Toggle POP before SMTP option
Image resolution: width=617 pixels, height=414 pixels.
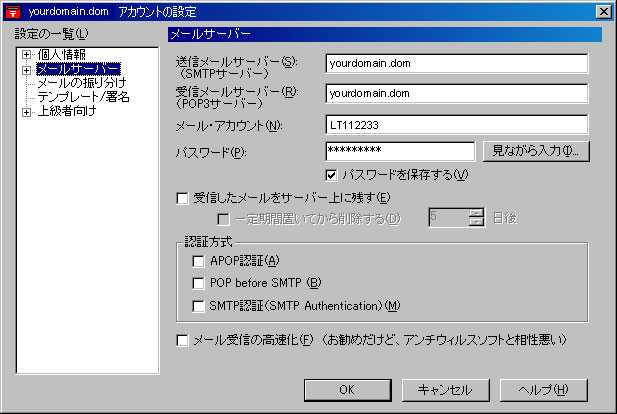pyautogui.click(x=198, y=283)
